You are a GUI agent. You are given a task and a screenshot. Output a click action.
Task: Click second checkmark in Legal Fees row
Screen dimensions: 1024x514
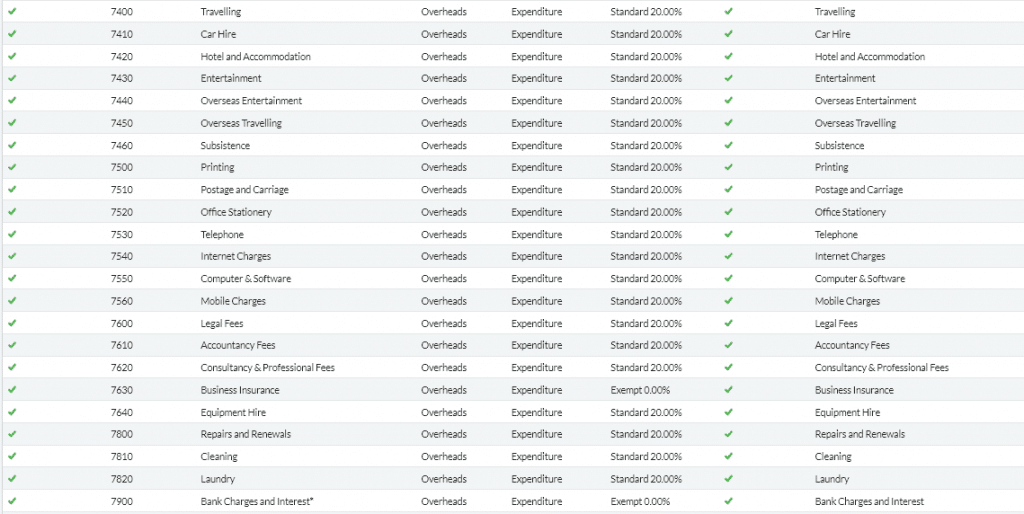tap(729, 323)
